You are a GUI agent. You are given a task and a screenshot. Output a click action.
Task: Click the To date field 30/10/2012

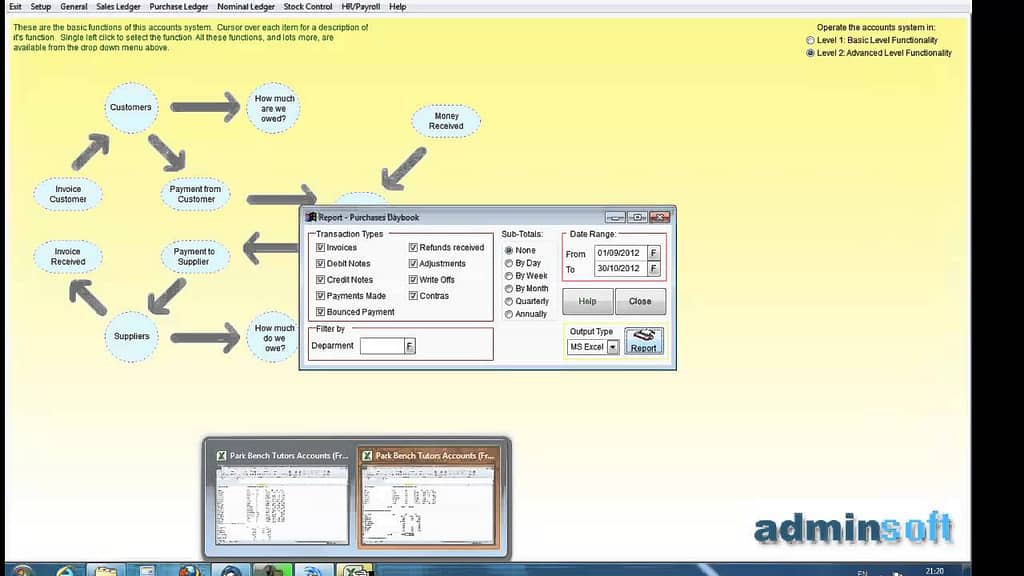click(620, 268)
